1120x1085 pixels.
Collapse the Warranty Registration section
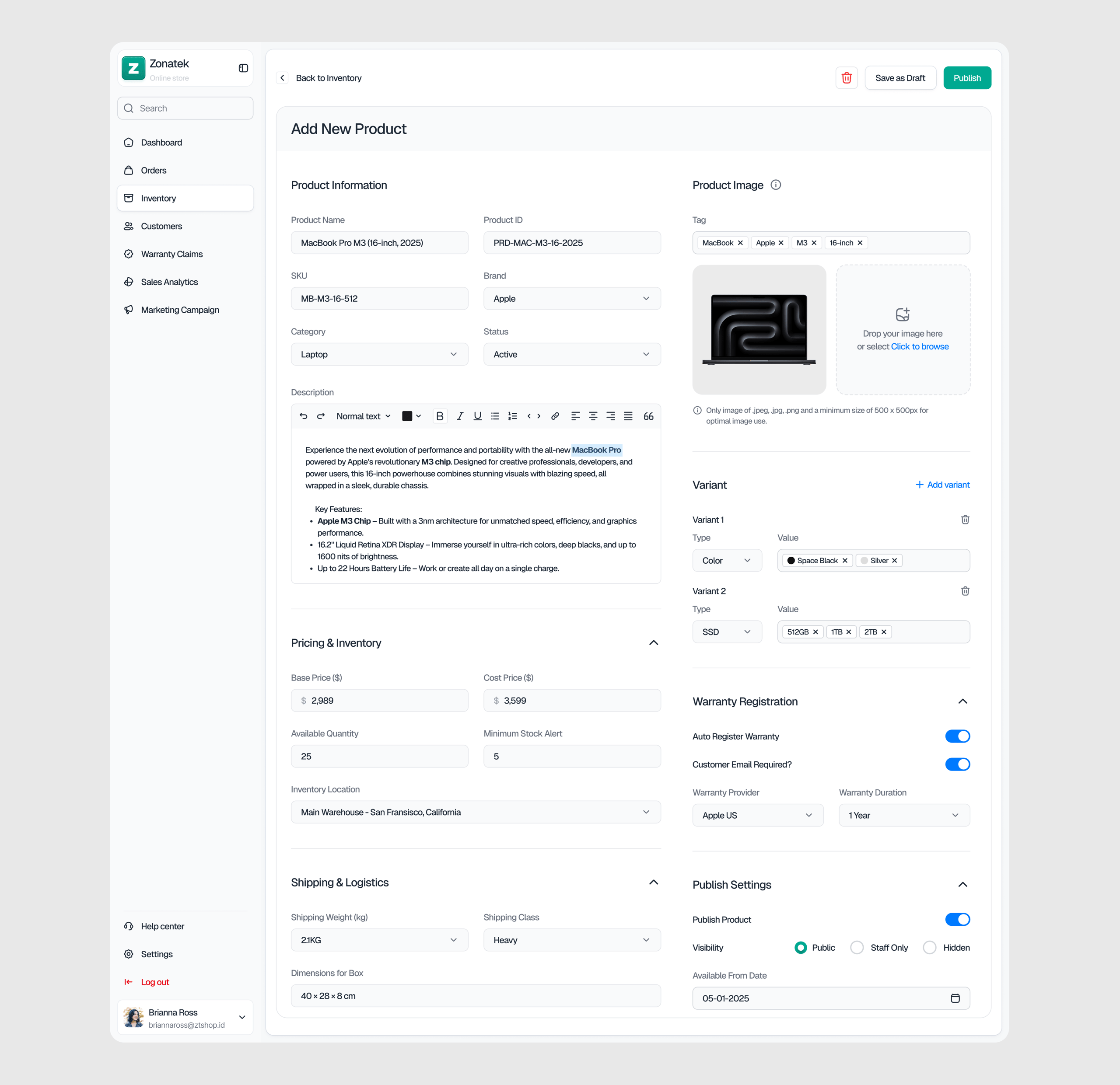click(962, 701)
